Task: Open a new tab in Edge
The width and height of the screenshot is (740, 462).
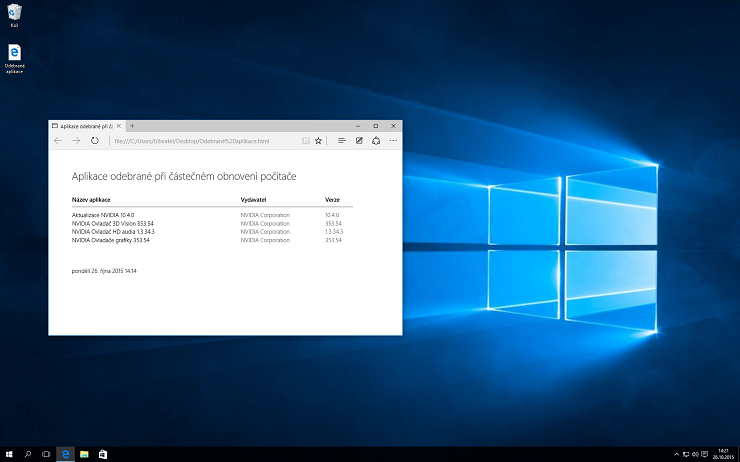Action: pos(132,126)
